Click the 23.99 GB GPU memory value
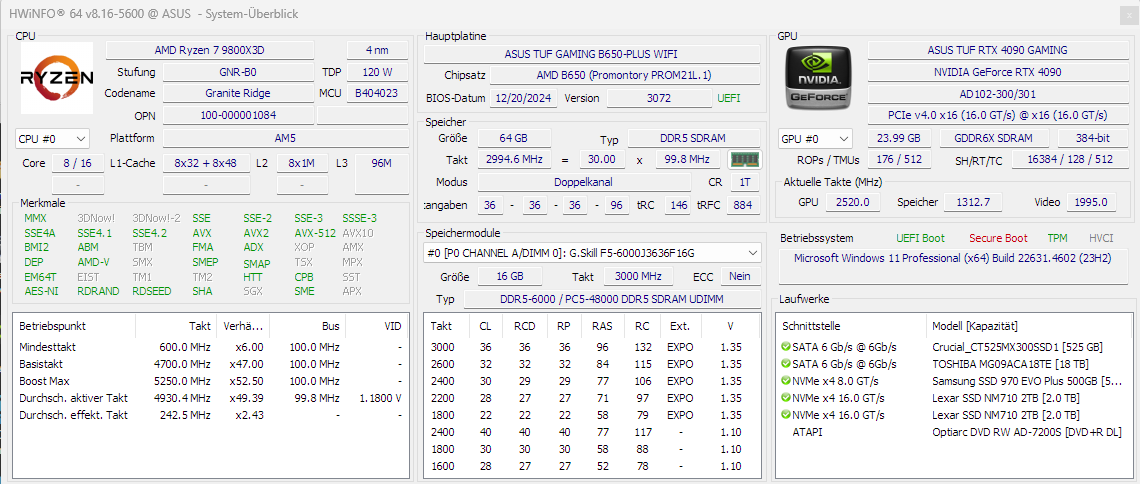 899,138
